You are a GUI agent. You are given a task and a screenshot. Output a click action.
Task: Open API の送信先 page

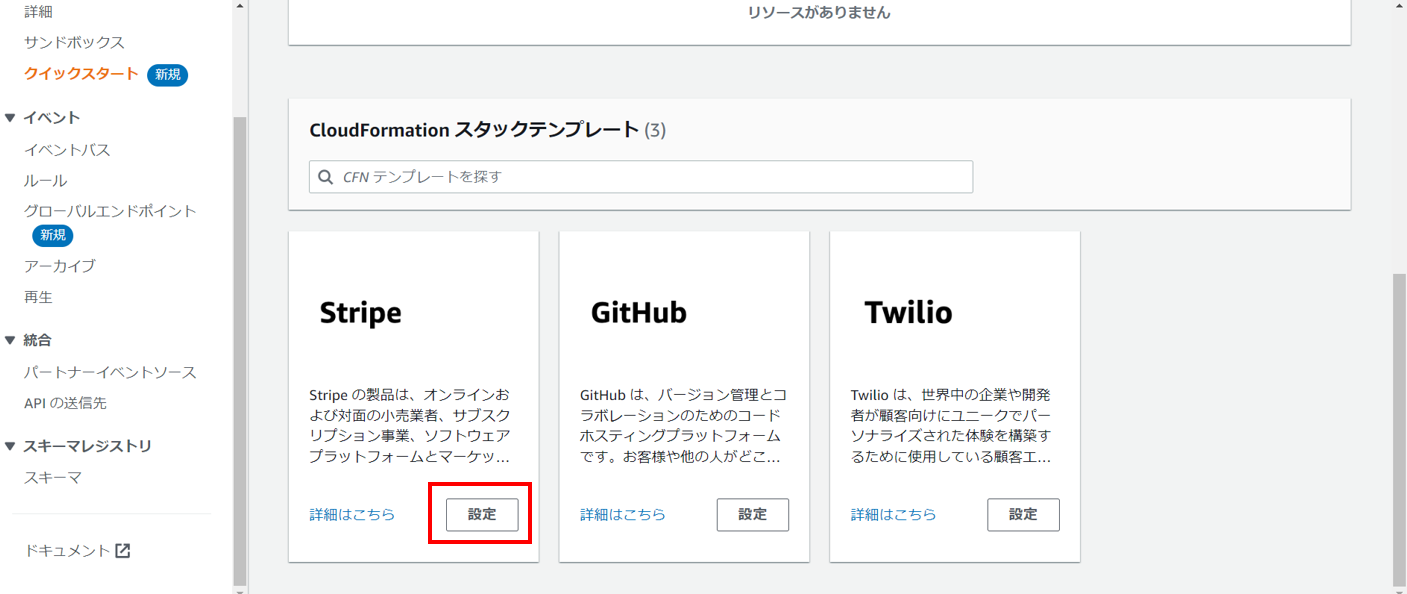coord(65,403)
